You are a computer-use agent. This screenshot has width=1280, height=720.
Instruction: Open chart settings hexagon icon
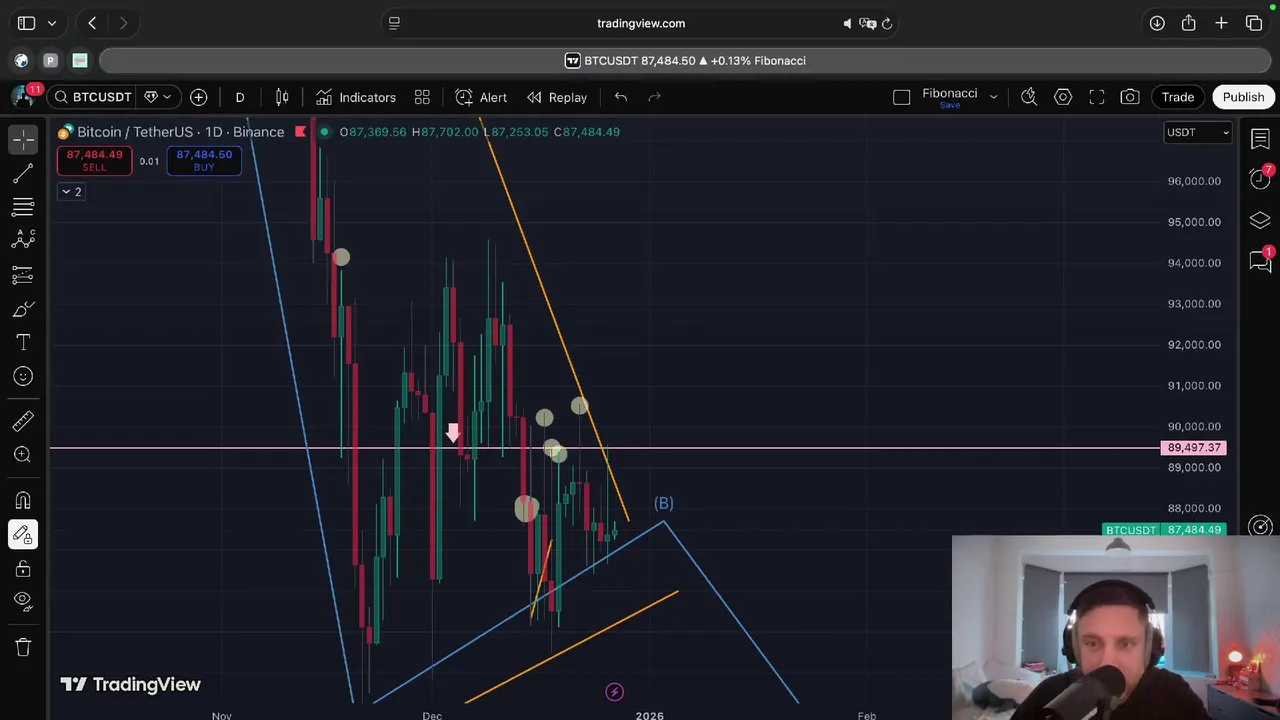click(x=1063, y=97)
